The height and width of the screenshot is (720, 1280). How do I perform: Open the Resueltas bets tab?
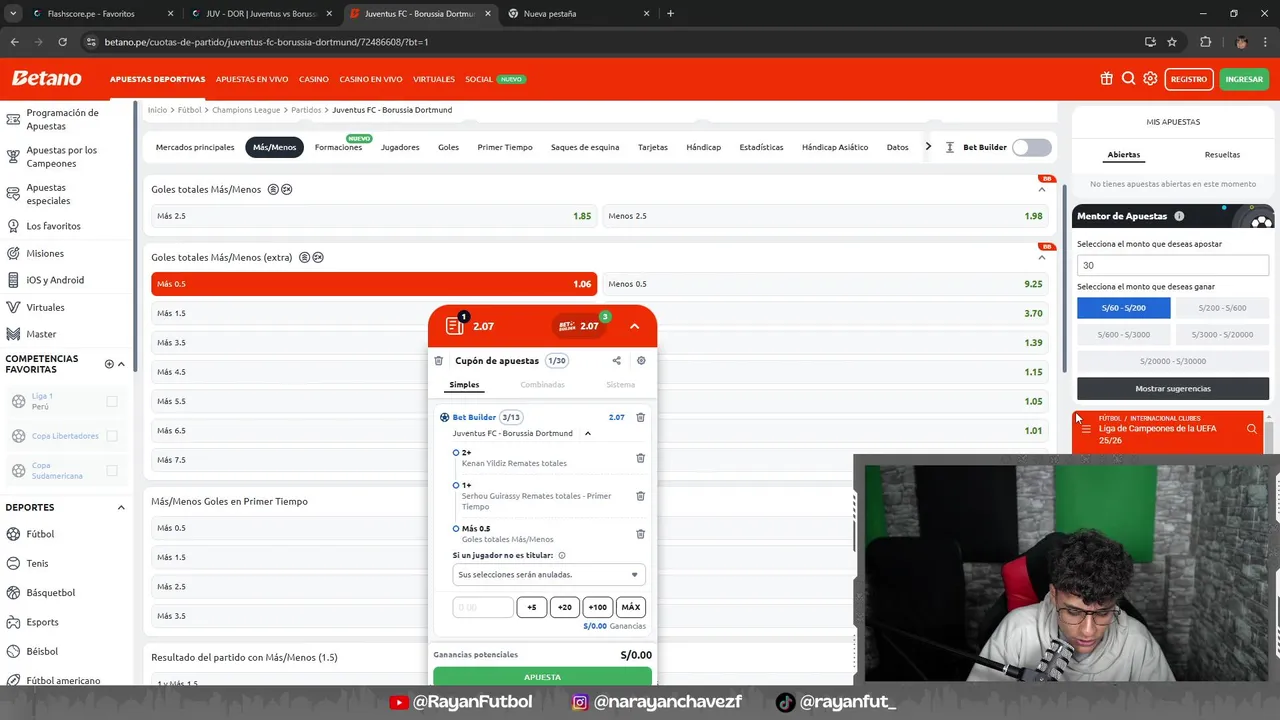coord(1222,155)
